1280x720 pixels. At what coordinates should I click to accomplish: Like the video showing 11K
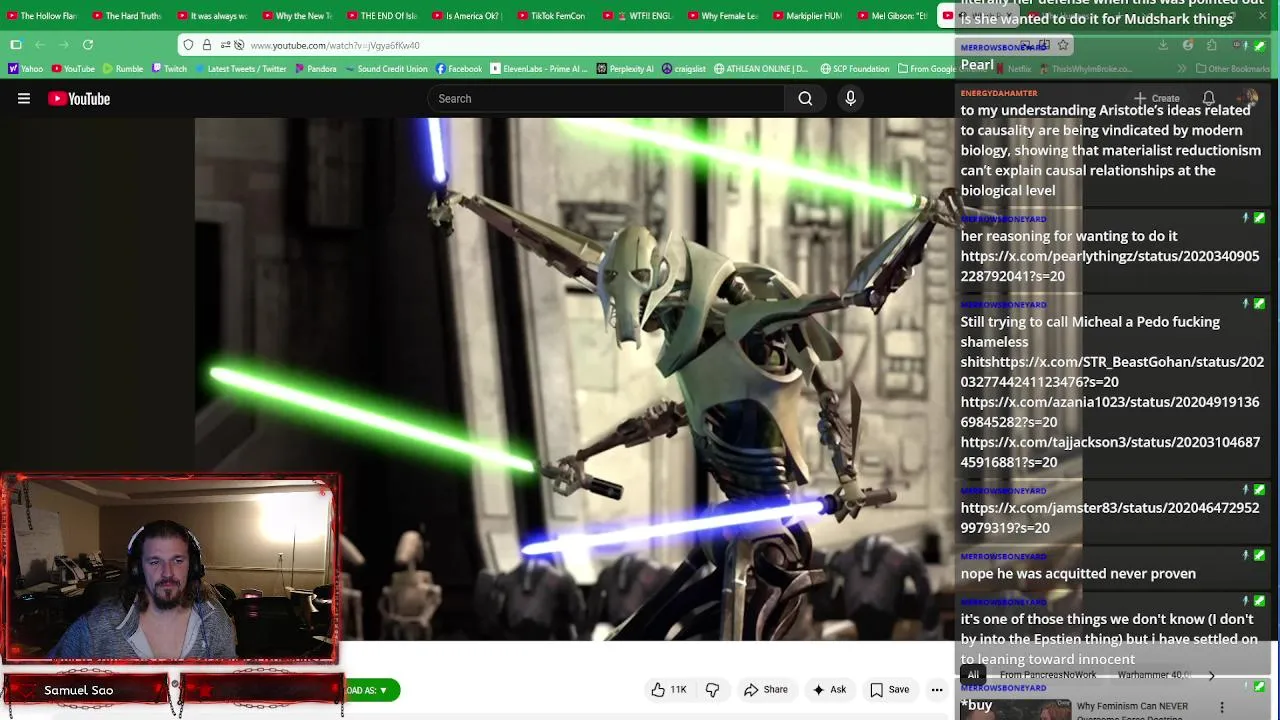pyautogui.click(x=669, y=690)
